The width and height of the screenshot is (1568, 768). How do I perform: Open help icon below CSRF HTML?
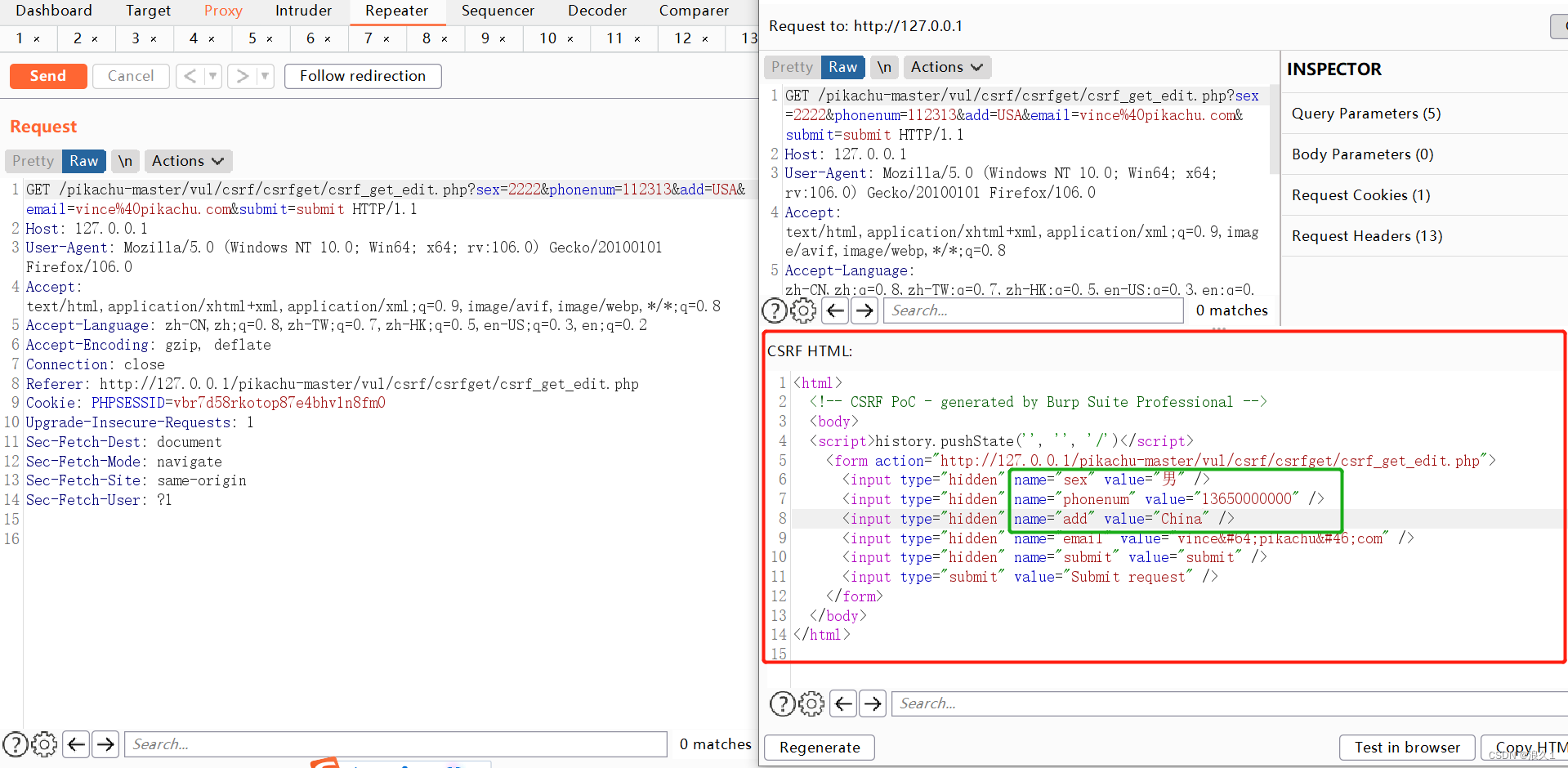click(783, 703)
